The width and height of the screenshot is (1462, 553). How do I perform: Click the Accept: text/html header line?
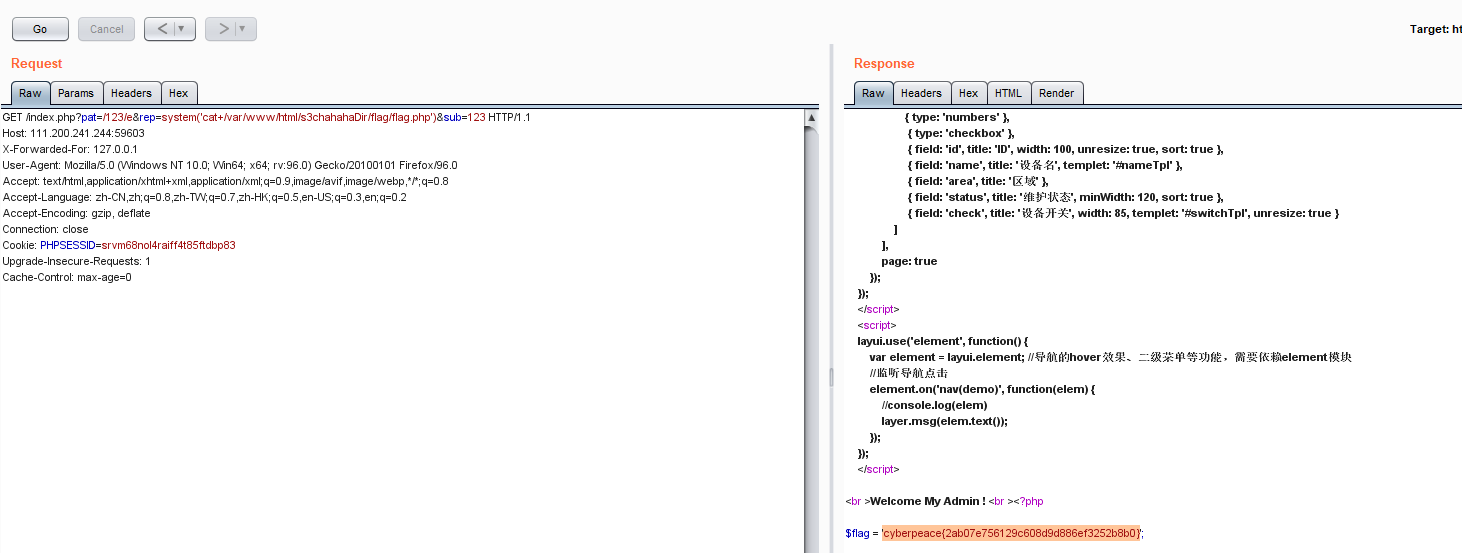click(x=225, y=181)
